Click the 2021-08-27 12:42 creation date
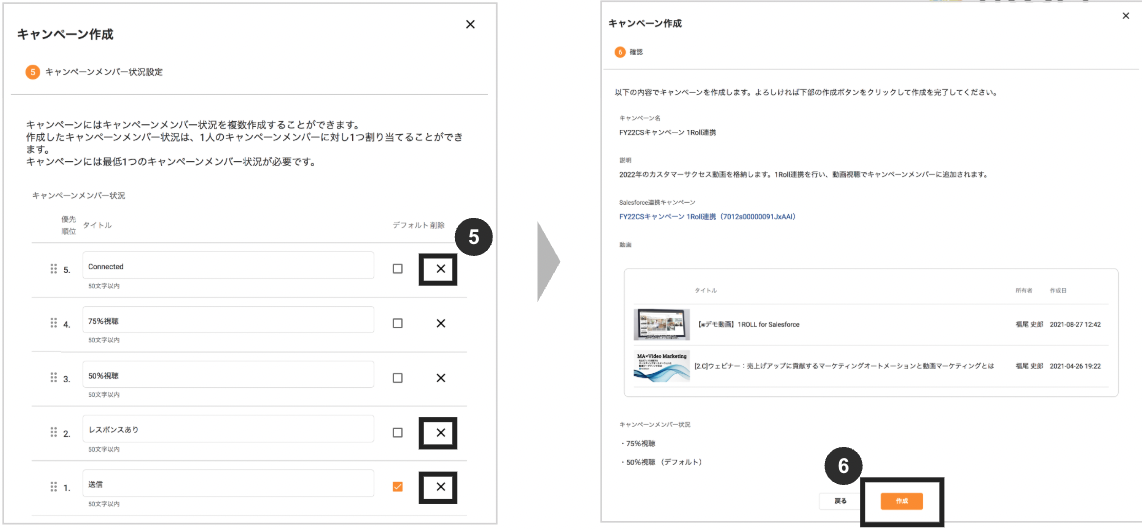The image size is (1142, 530). pyautogui.click(x=1074, y=324)
